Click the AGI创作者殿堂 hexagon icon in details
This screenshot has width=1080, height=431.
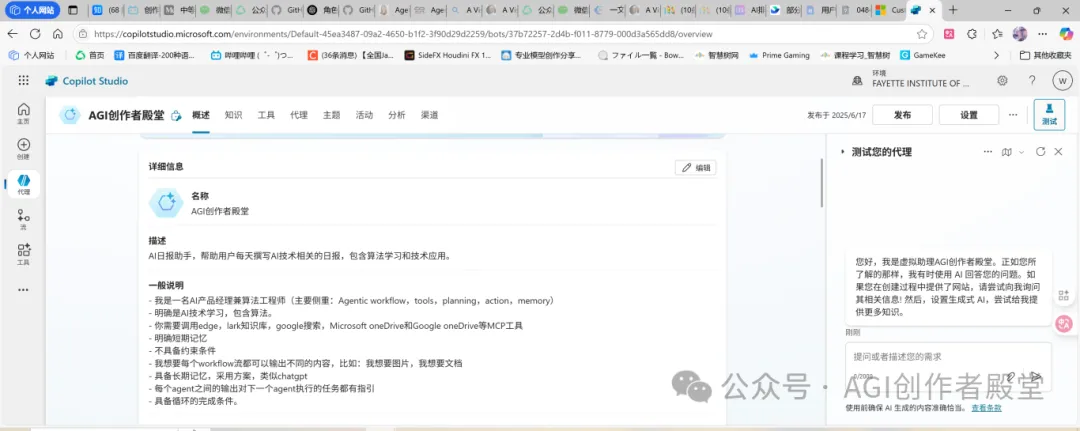click(166, 202)
